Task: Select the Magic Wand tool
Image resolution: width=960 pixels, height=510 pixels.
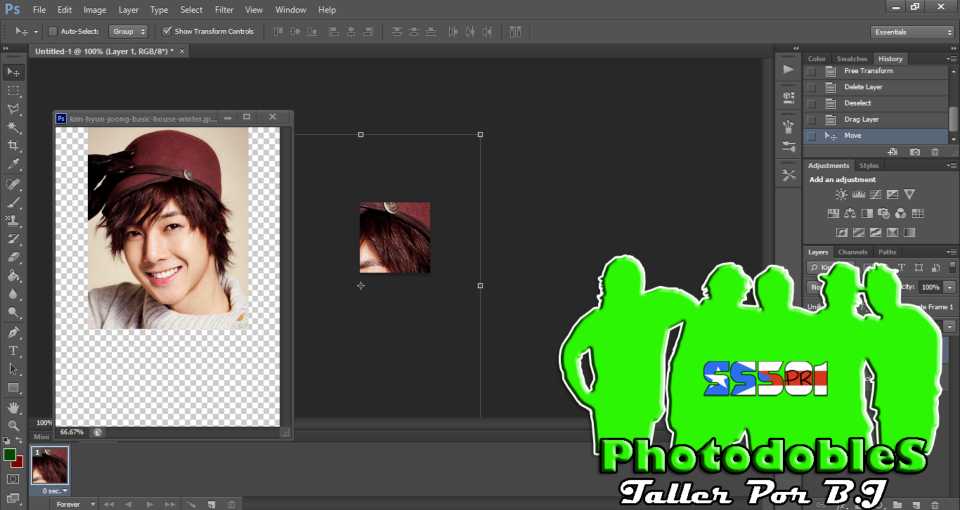Action: (x=13, y=127)
